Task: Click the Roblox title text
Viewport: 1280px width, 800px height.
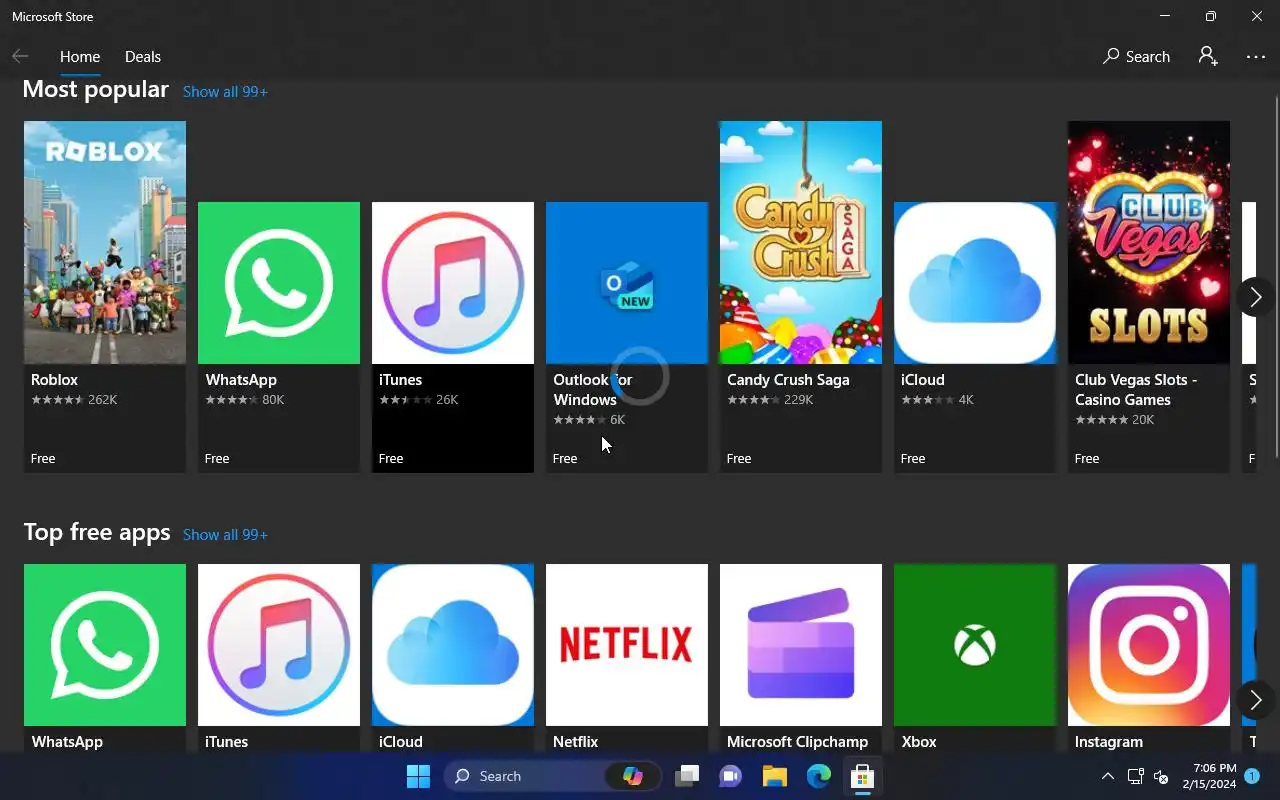Action: pyautogui.click(x=54, y=380)
